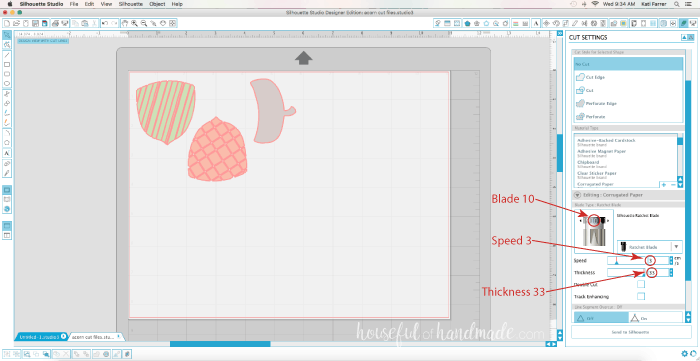
Task: Open the Object menu
Action: pyautogui.click(x=157, y=4)
